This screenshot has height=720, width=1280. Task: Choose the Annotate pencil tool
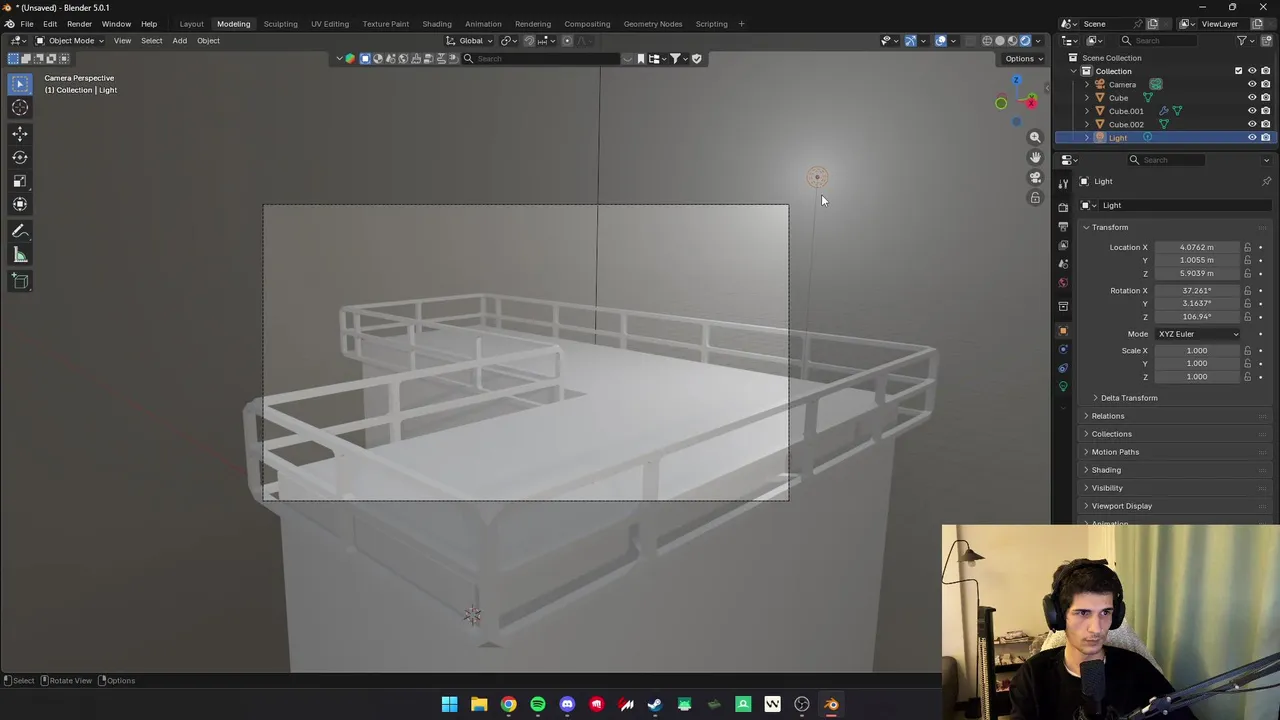point(20,231)
